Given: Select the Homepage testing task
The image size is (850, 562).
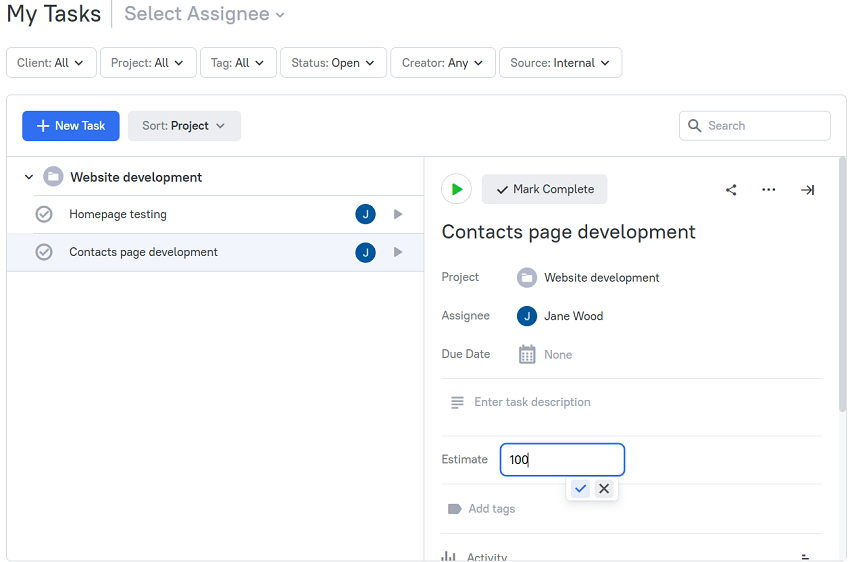Looking at the screenshot, I should [x=215, y=214].
